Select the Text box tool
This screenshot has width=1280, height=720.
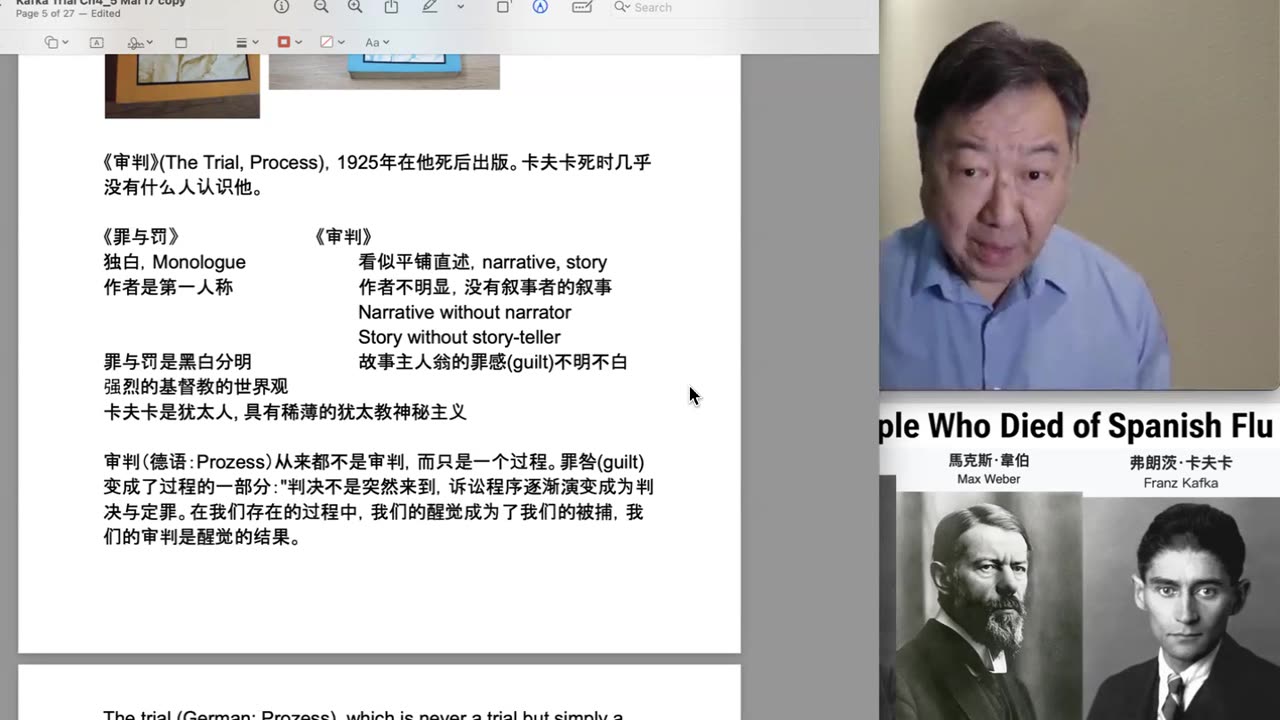(97, 43)
